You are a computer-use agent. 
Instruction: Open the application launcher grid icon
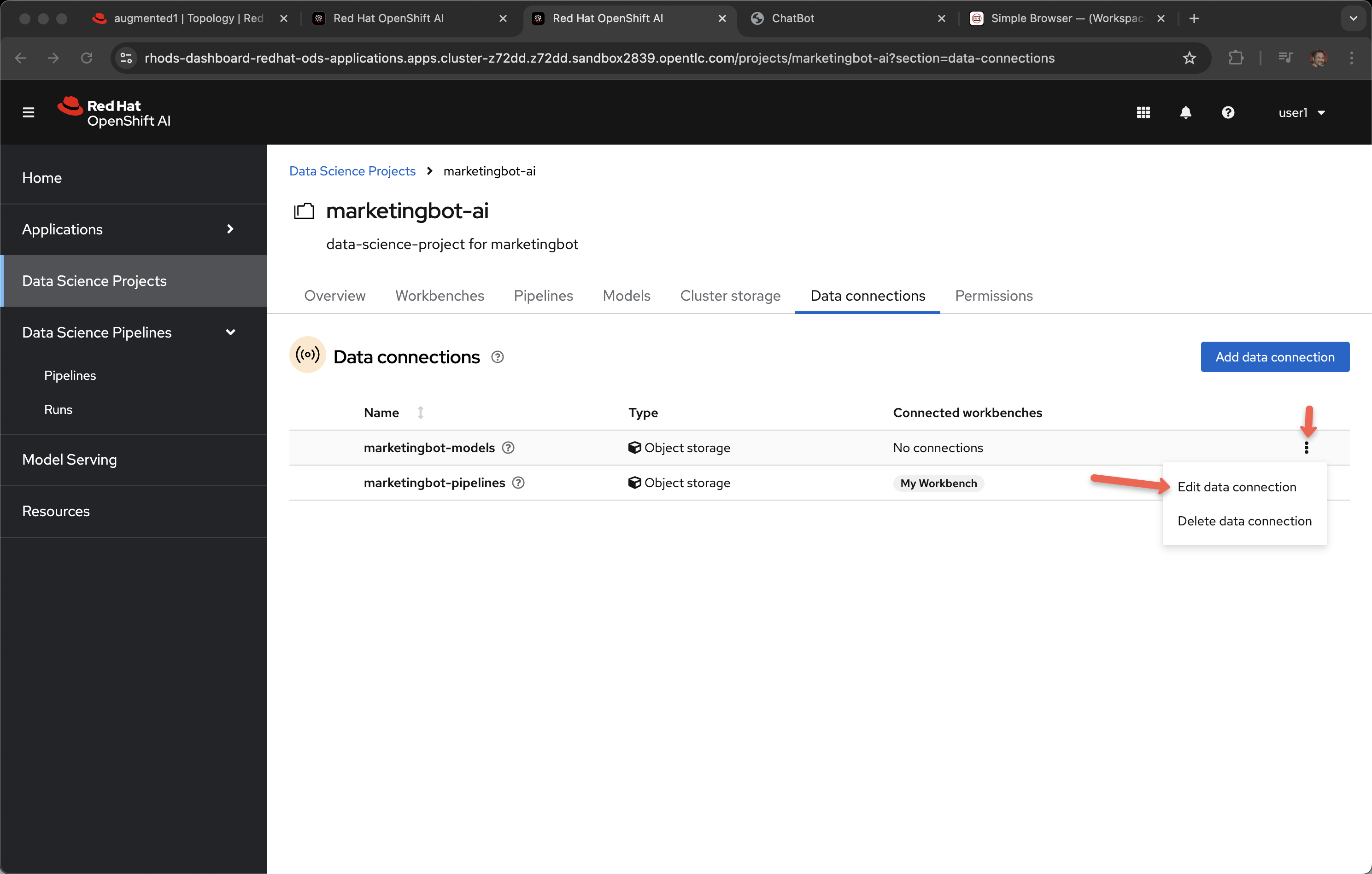(x=1143, y=112)
